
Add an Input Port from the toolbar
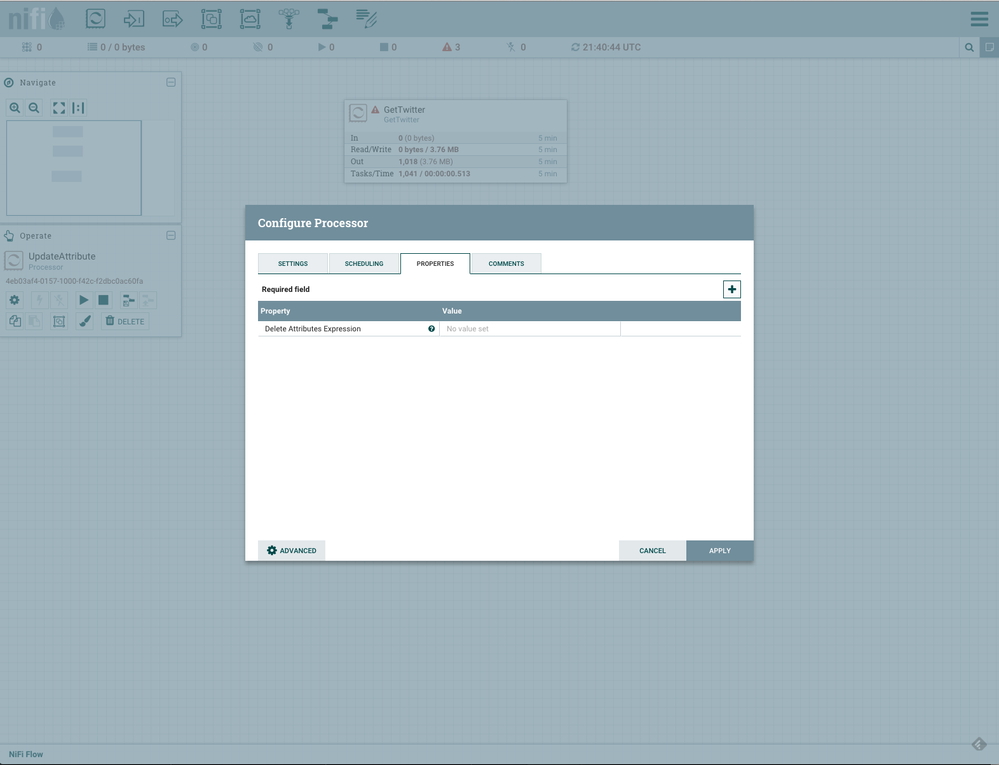(x=134, y=18)
